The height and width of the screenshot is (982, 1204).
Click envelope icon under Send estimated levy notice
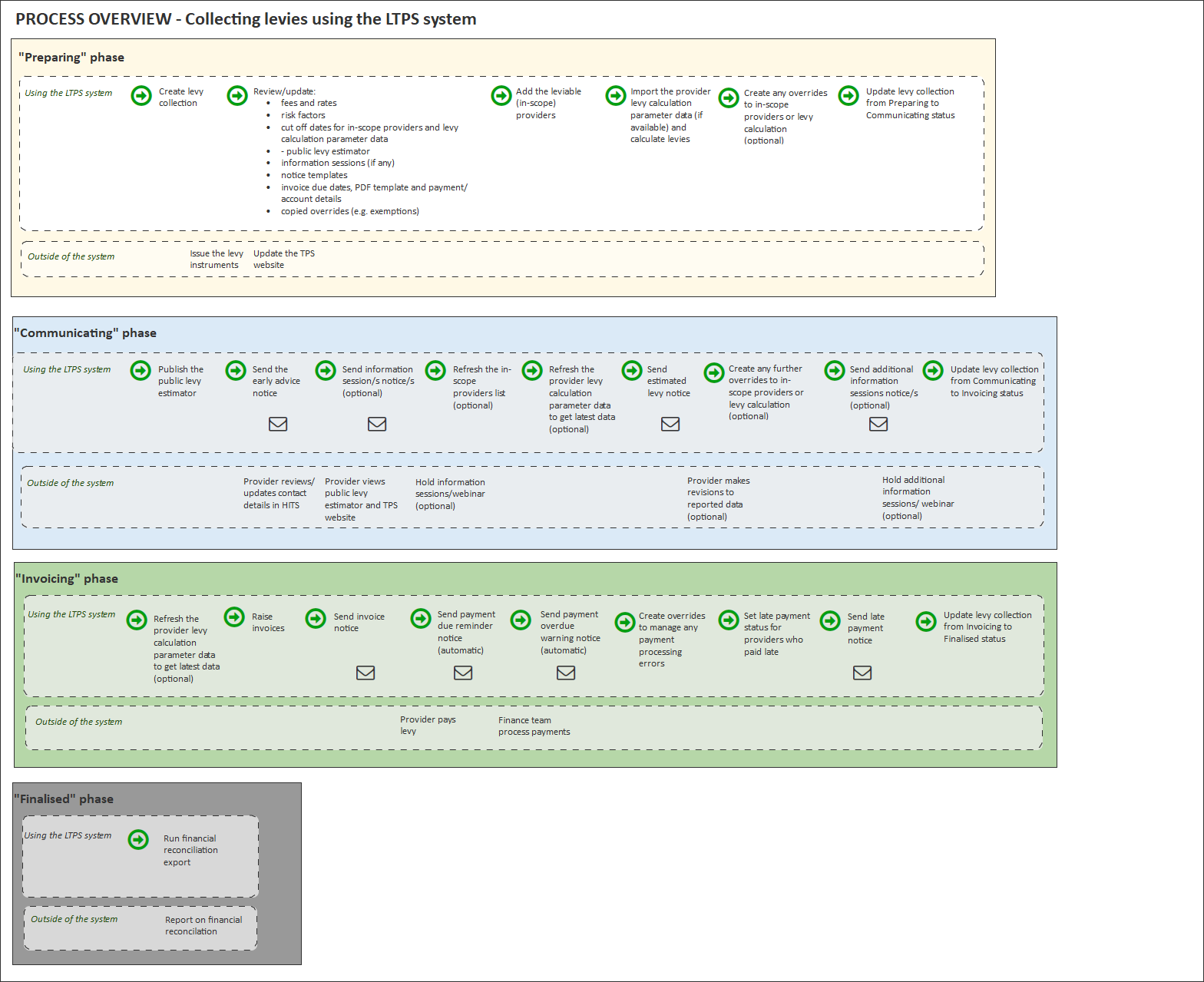pyautogui.click(x=670, y=424)
